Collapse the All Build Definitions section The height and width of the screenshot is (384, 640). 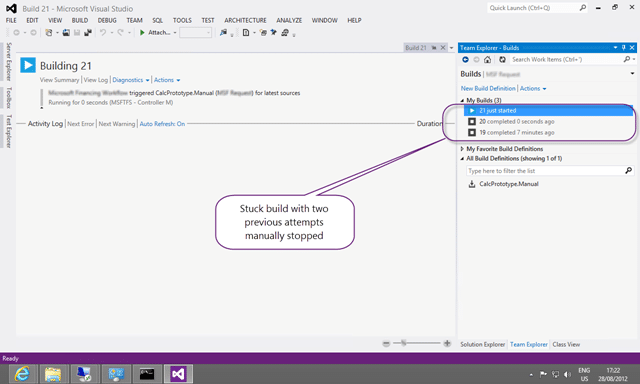pyautogui.click(x=462, y=158)
